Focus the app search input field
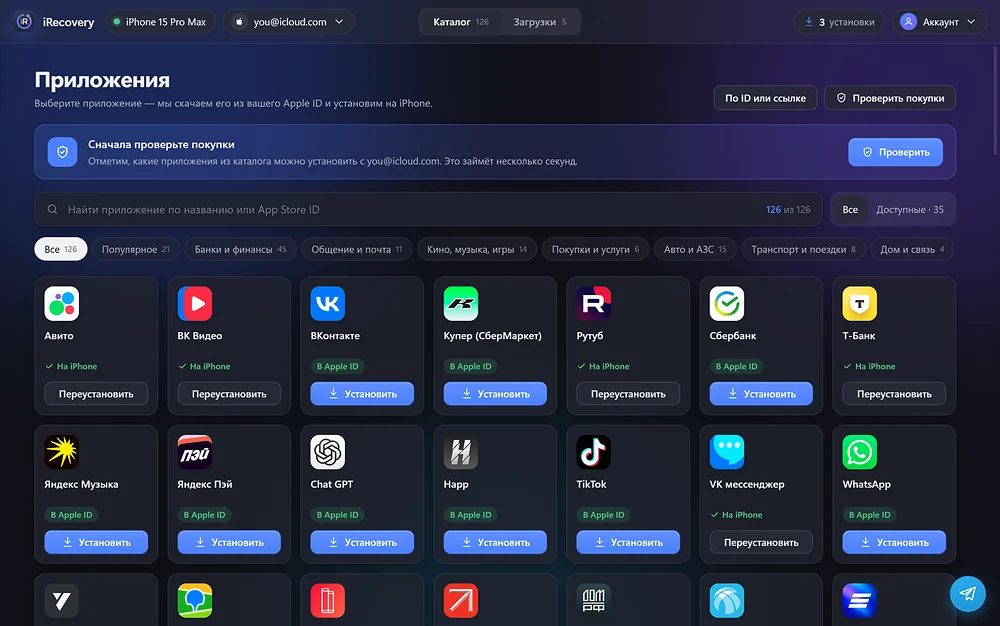The width and height of the screenshot is (1000, 626). 428,209
